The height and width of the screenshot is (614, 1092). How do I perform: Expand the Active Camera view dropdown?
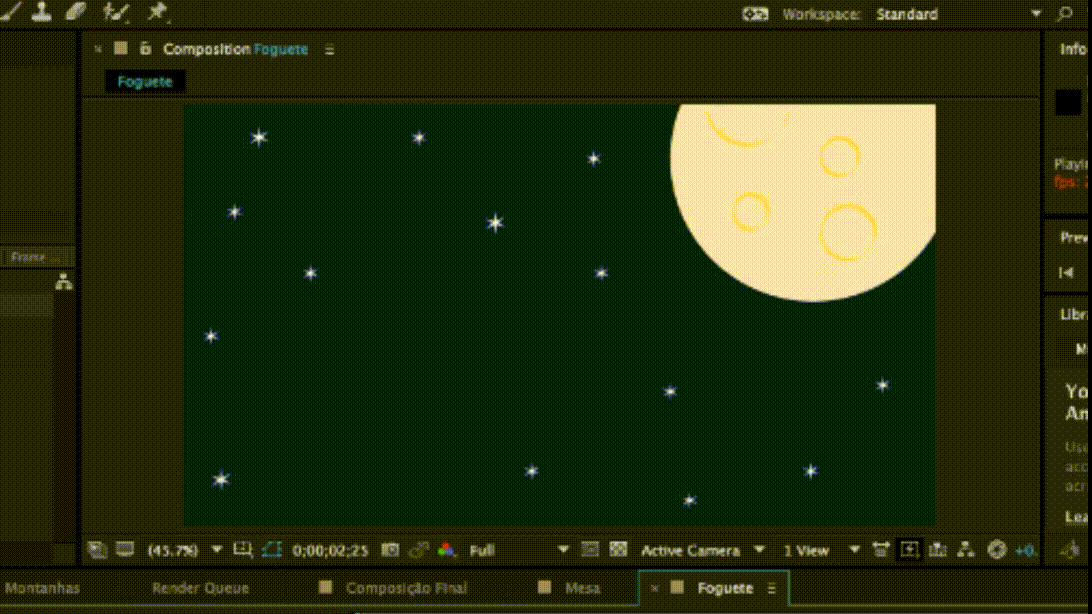(702, 550)
